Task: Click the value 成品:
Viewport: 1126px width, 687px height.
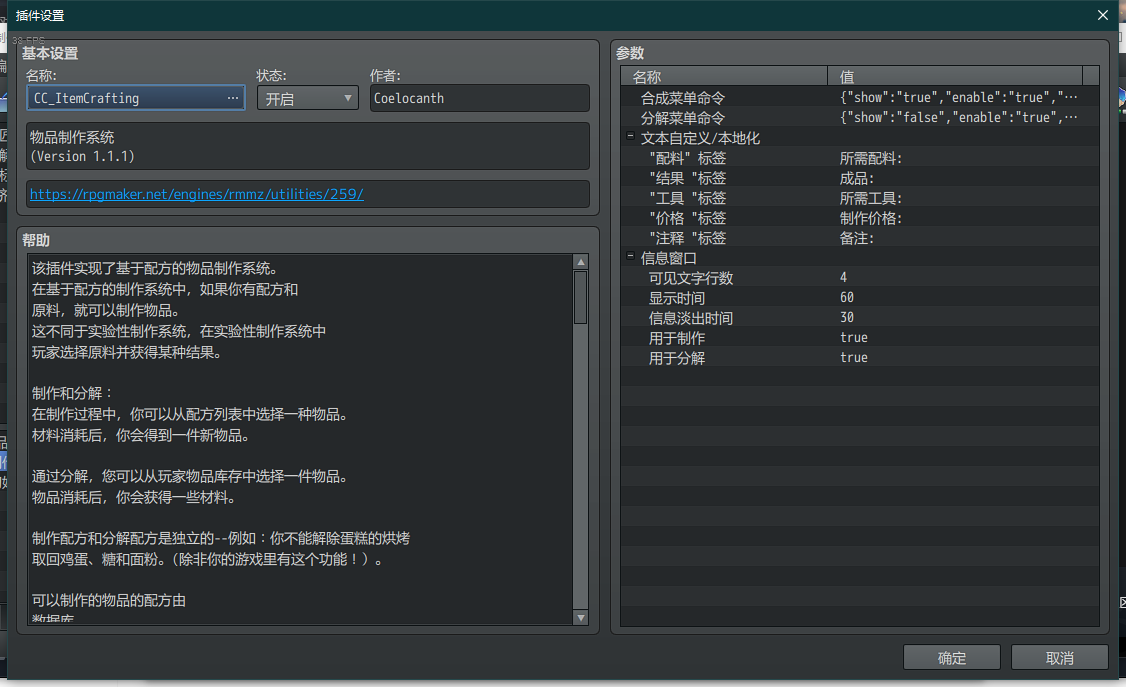Action: coord(857,179)
